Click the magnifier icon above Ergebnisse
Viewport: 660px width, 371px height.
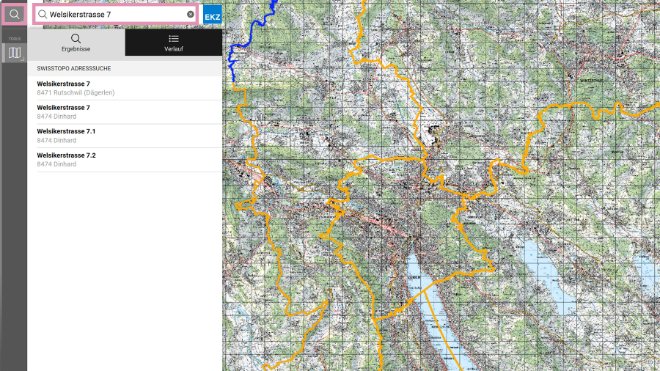coord(76,39)
